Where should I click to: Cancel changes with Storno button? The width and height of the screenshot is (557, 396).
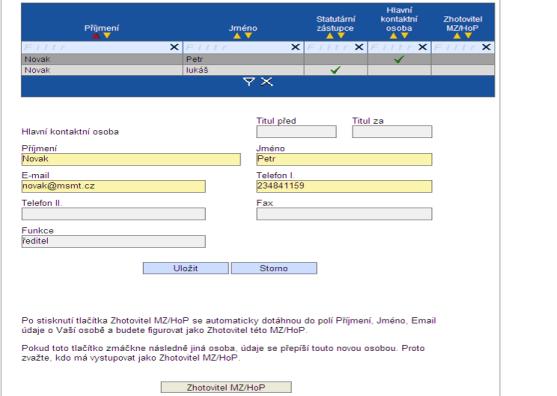274,268
